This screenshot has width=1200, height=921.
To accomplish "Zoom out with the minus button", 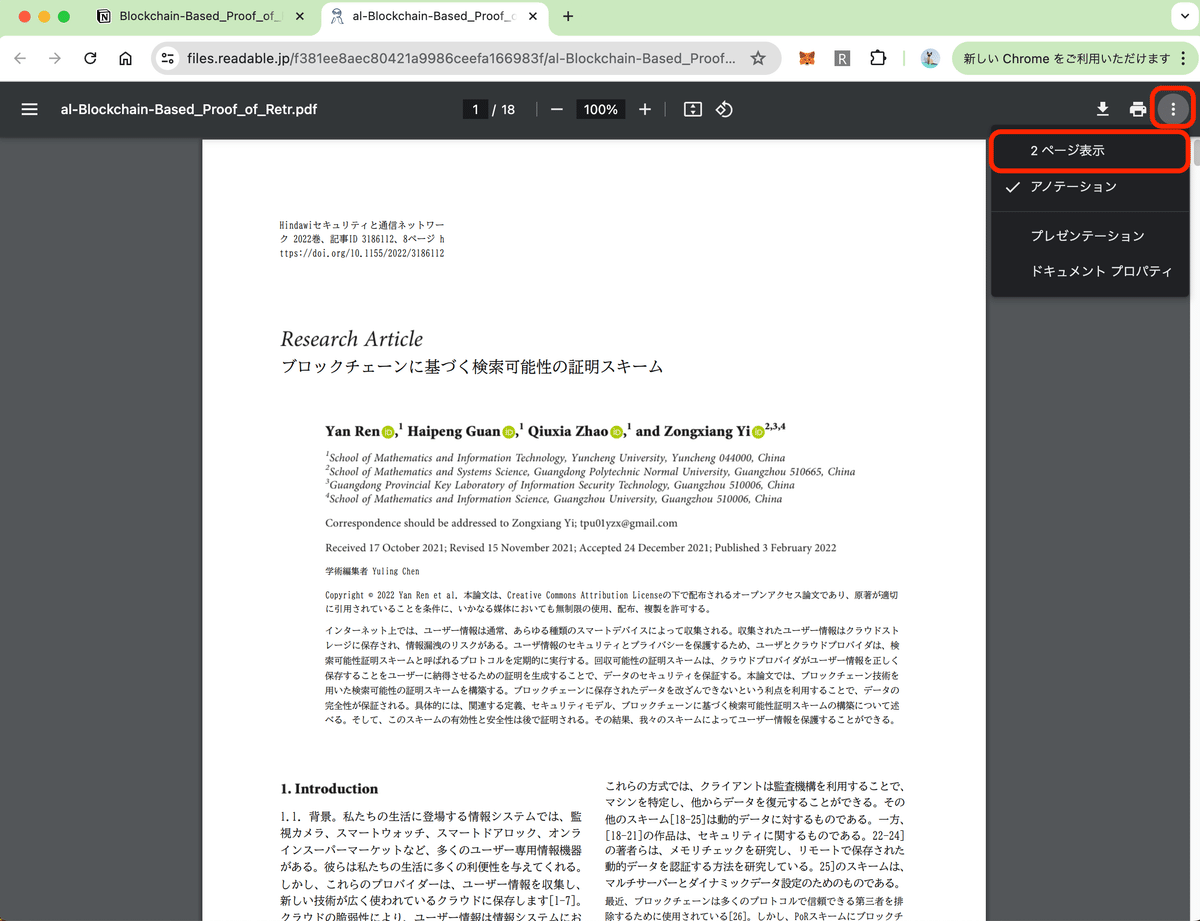I will click(x=557, y=109).
